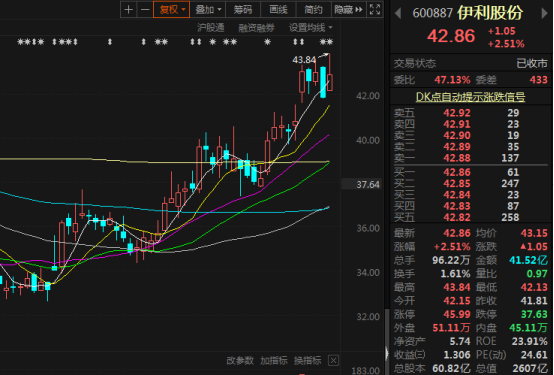Click 换指标 below the chart
Screen dimensions: 554x375
tap(308, 361)
